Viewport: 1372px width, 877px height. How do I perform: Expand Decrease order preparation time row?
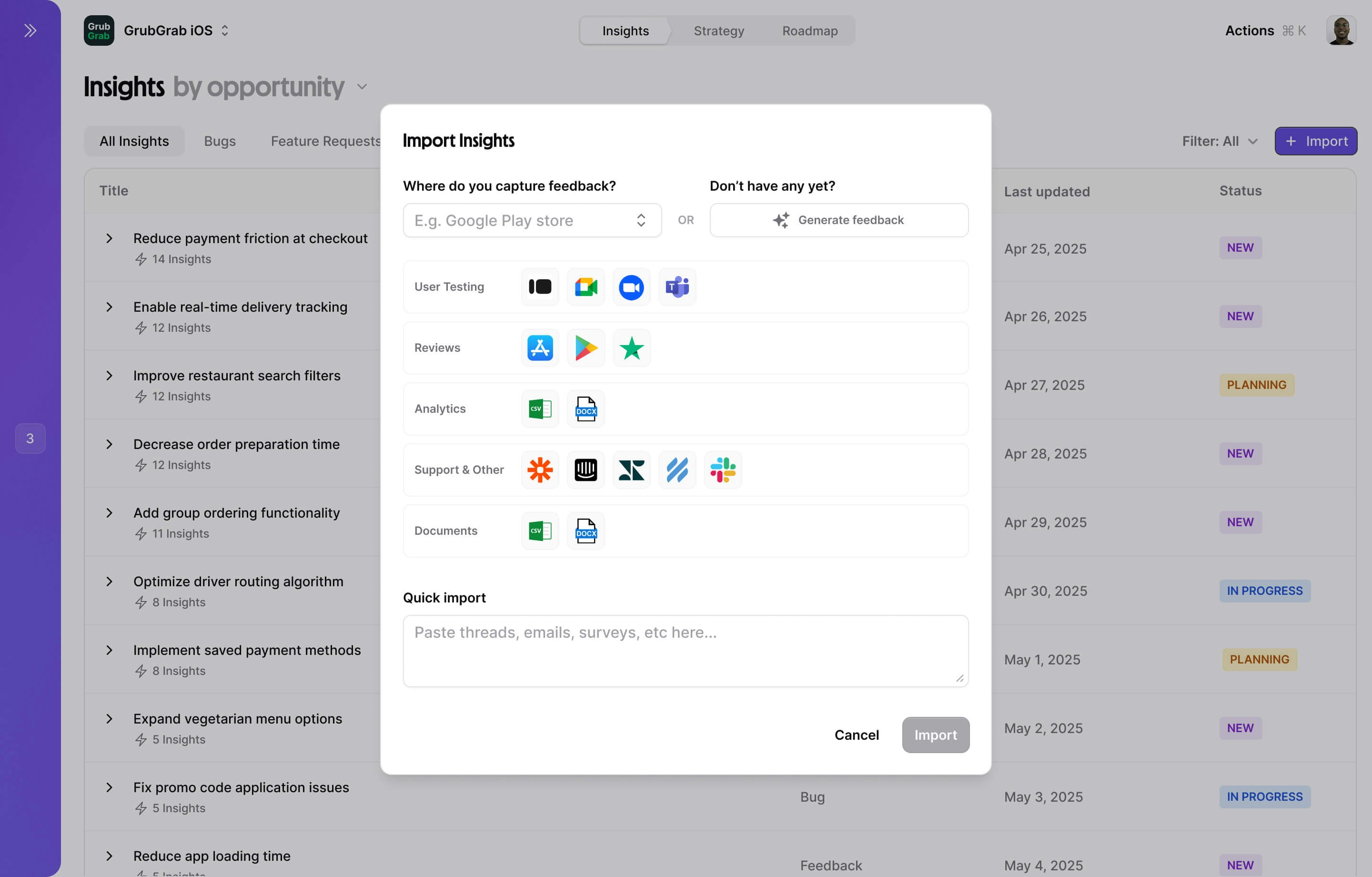tap(110, 444)
